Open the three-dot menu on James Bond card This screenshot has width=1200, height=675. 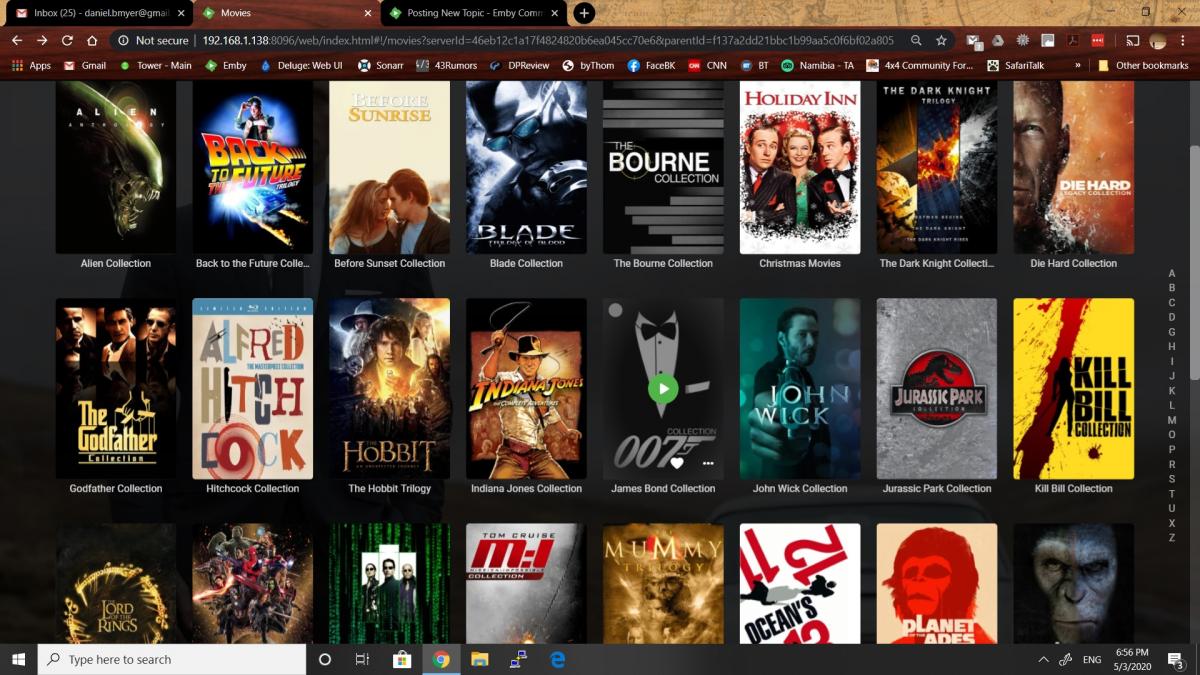[x=708, y=463]
